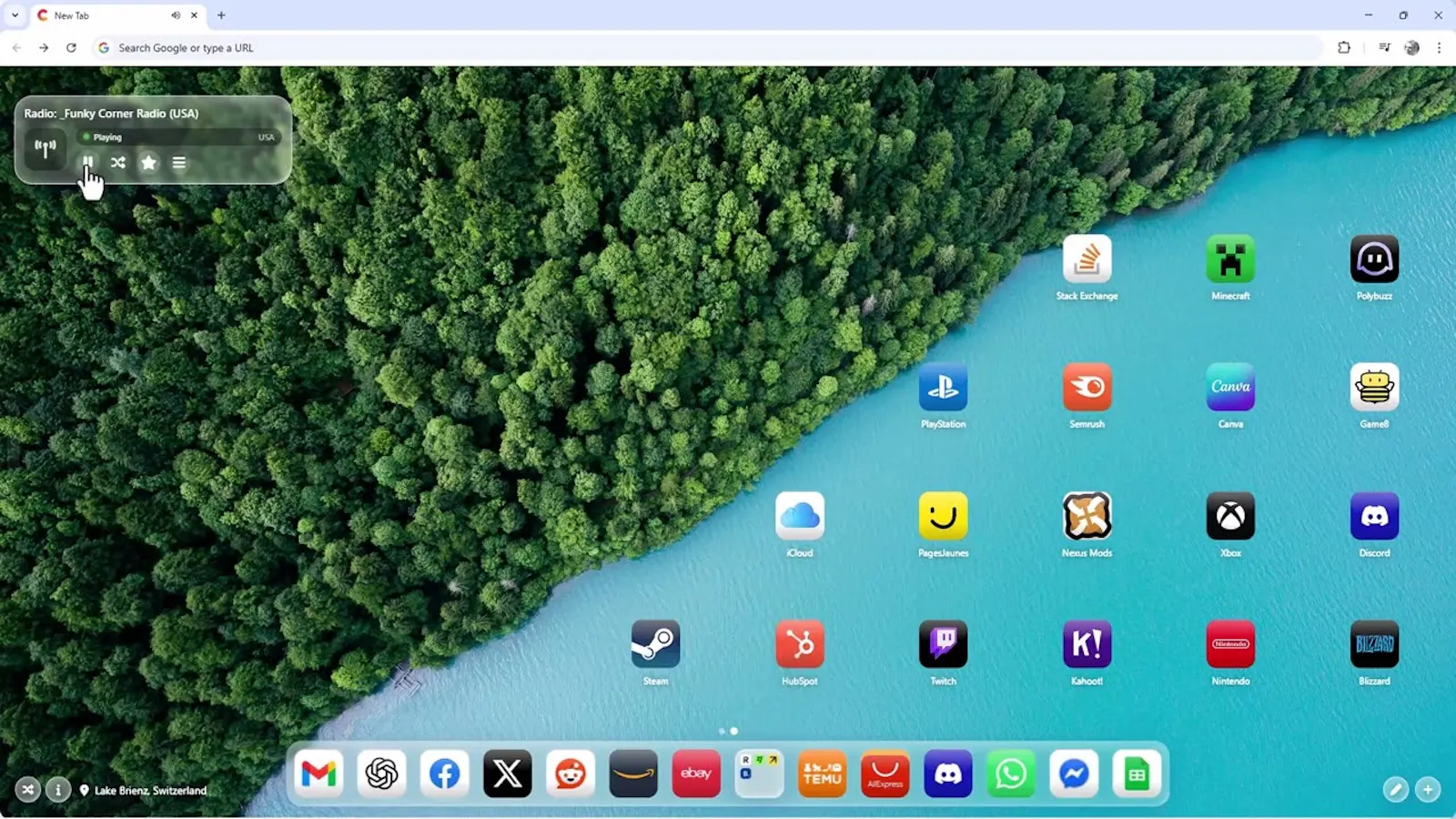Open Amazon from the dock

pos(633,773)
